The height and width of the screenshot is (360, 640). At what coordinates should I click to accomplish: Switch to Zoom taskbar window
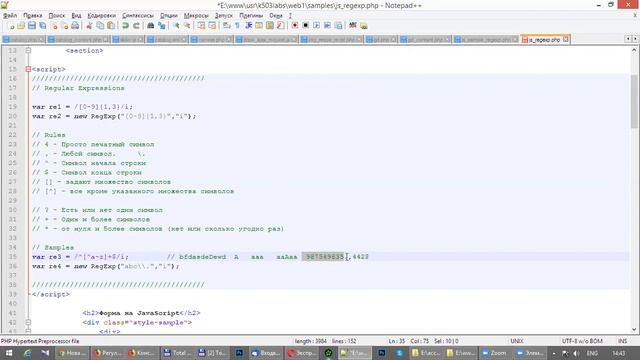point(494,353)
